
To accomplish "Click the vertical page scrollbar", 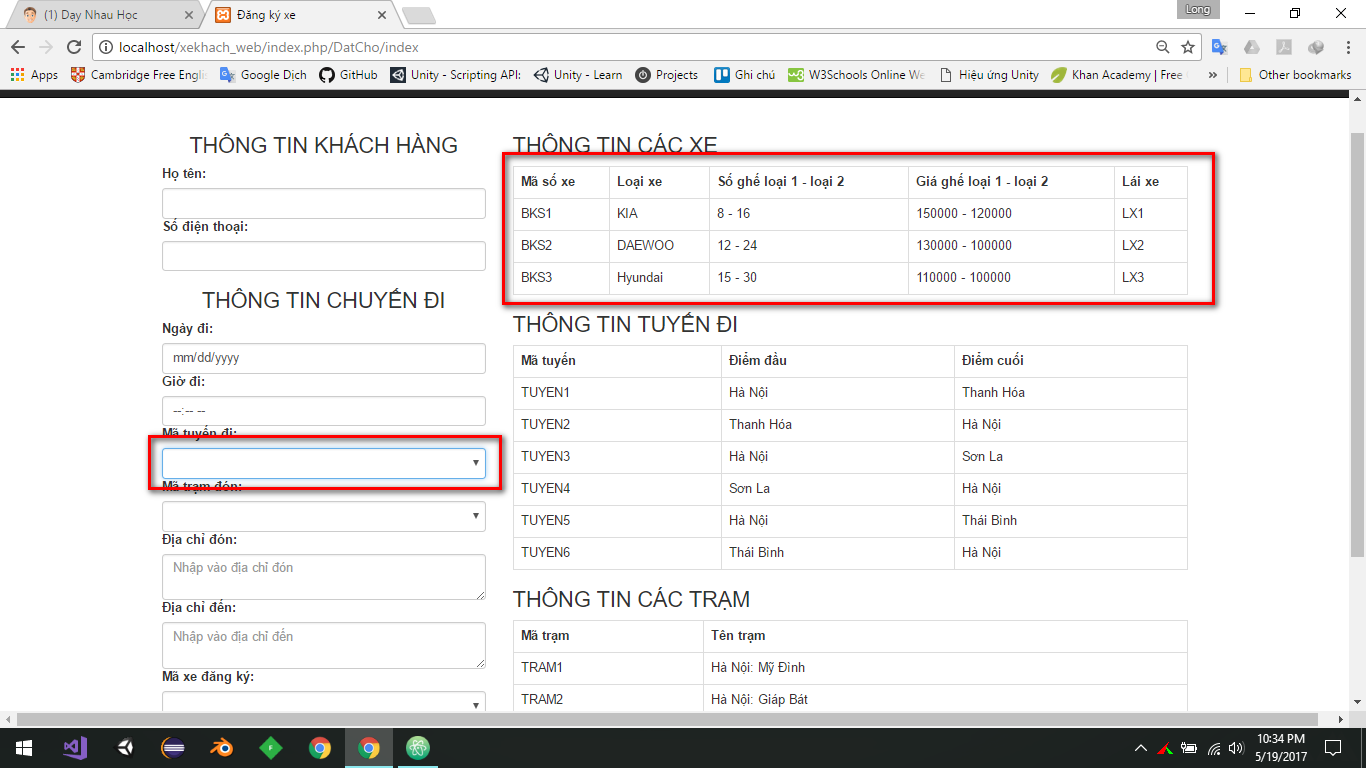I will 1357,340.
